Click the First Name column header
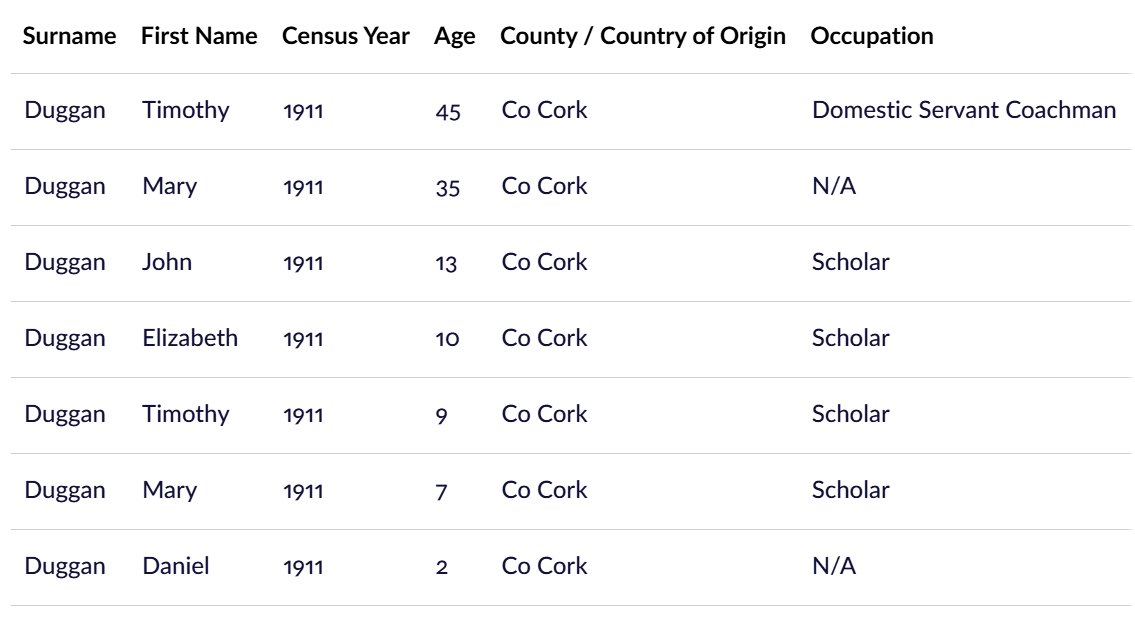The image size is (1135, 619). coord(199,35)
